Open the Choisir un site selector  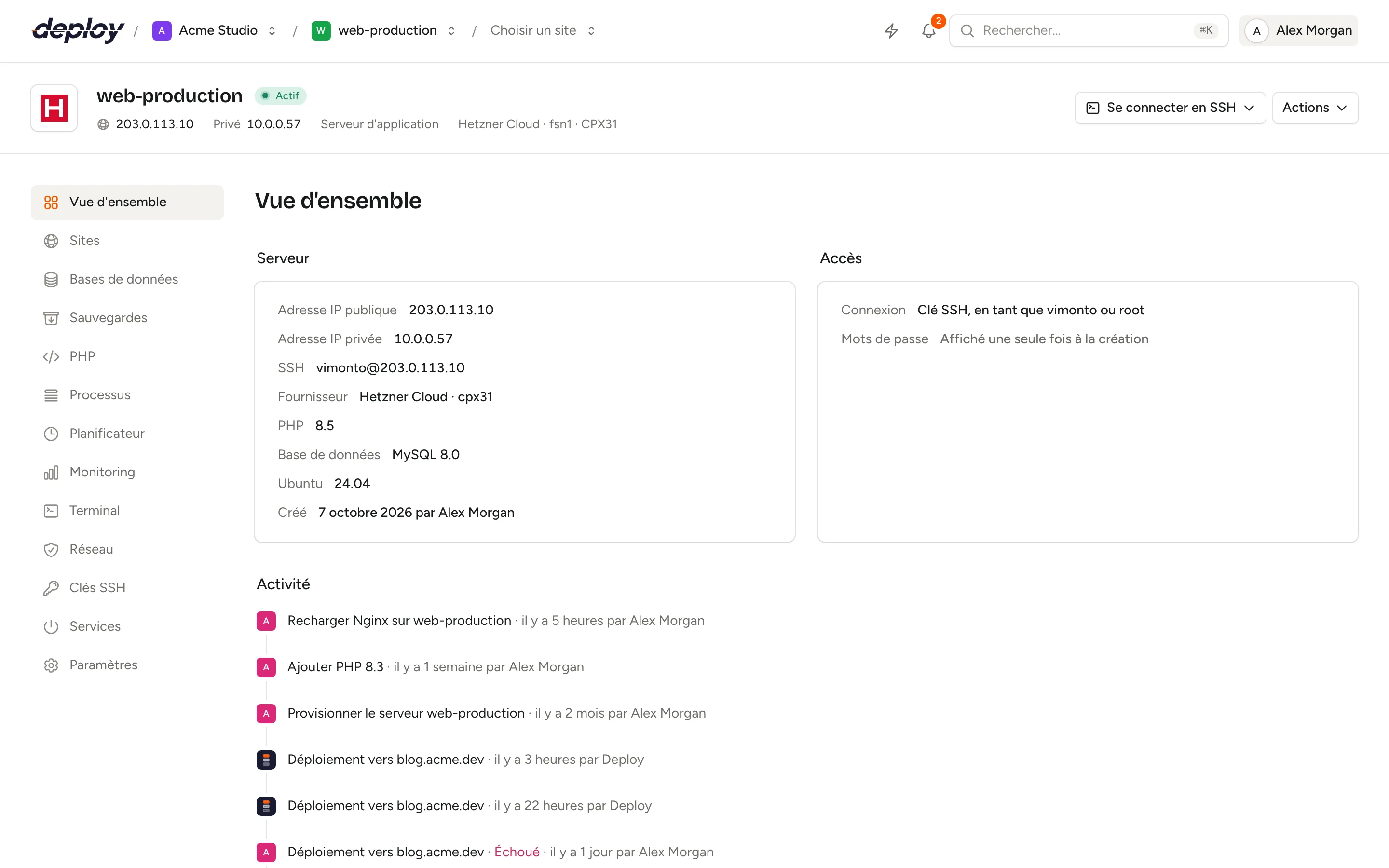click(543, 30)
